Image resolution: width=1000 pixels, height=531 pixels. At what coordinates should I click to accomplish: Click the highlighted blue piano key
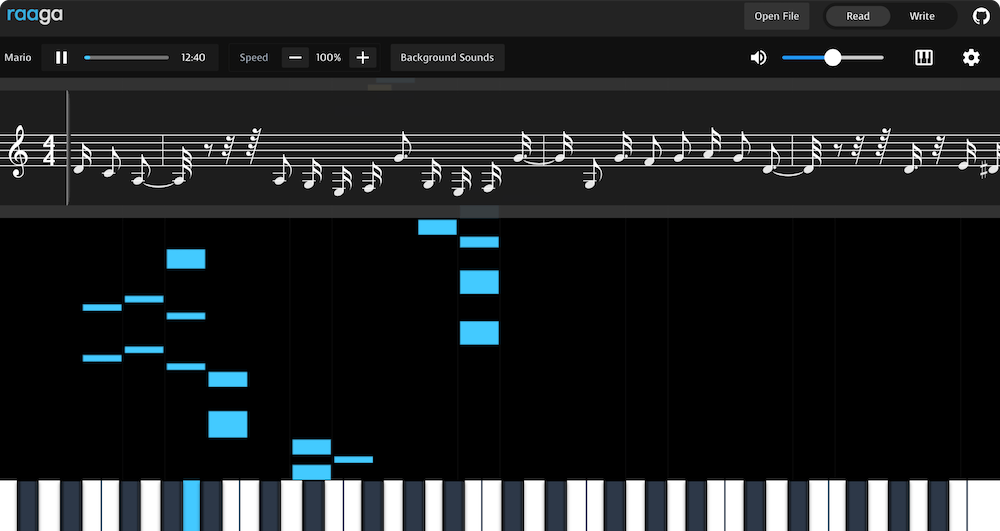(x=191, y=506)
